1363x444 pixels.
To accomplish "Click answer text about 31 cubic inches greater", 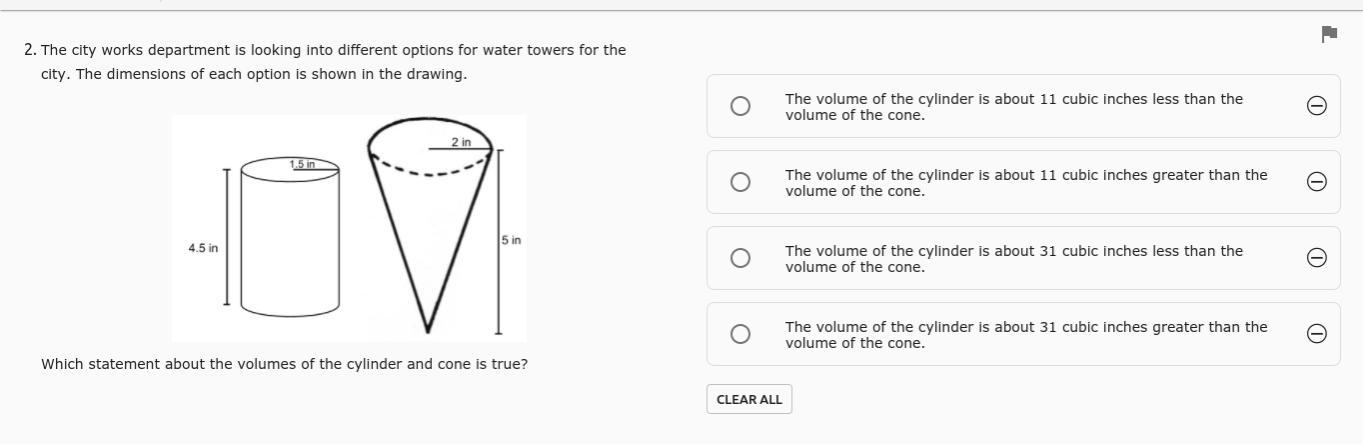I will pyautogui.click(x=1026, y=335).
